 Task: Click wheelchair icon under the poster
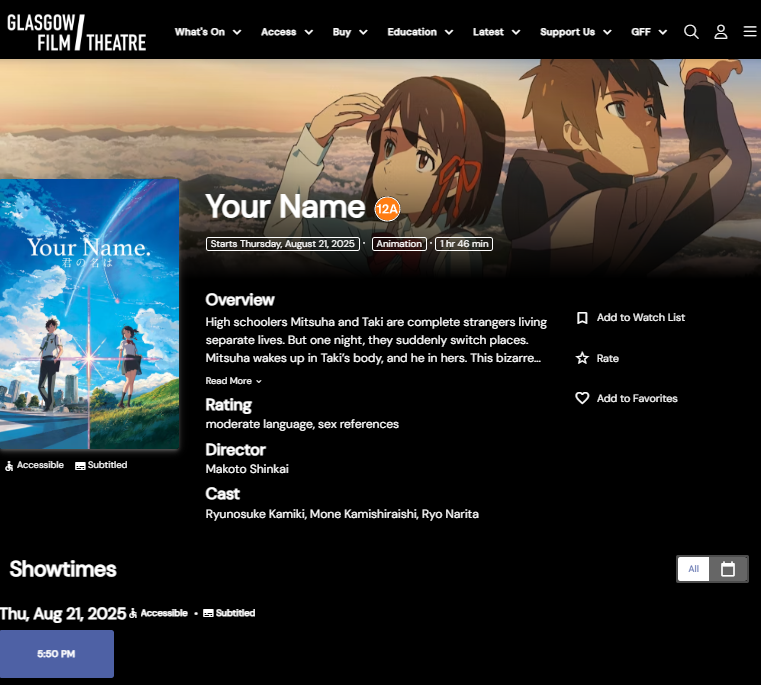click(x=9, y=466)
